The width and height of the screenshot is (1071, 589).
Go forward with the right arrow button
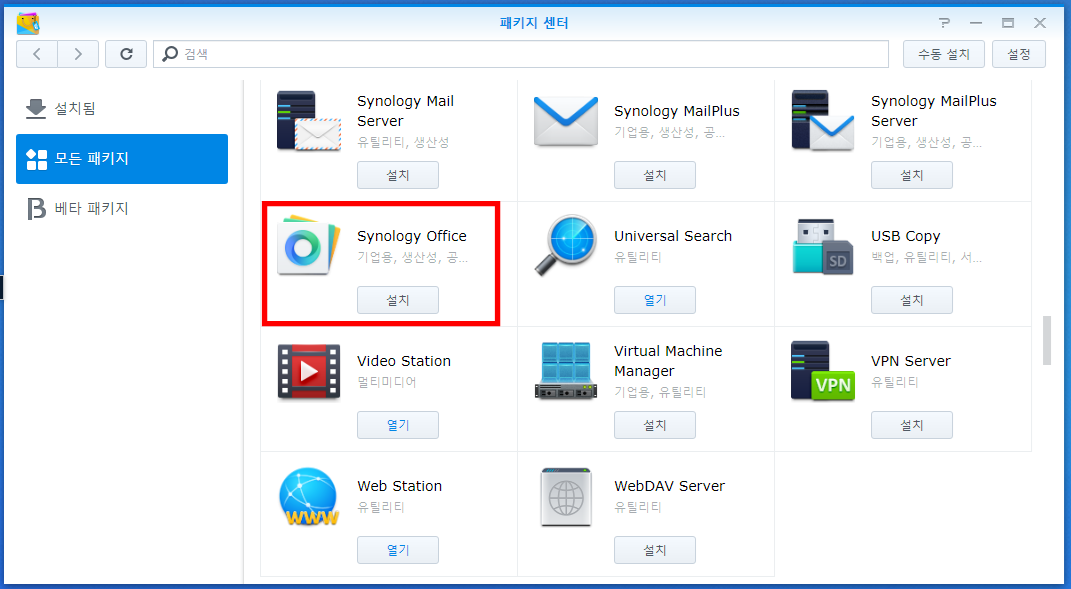[x=78, y=54]
